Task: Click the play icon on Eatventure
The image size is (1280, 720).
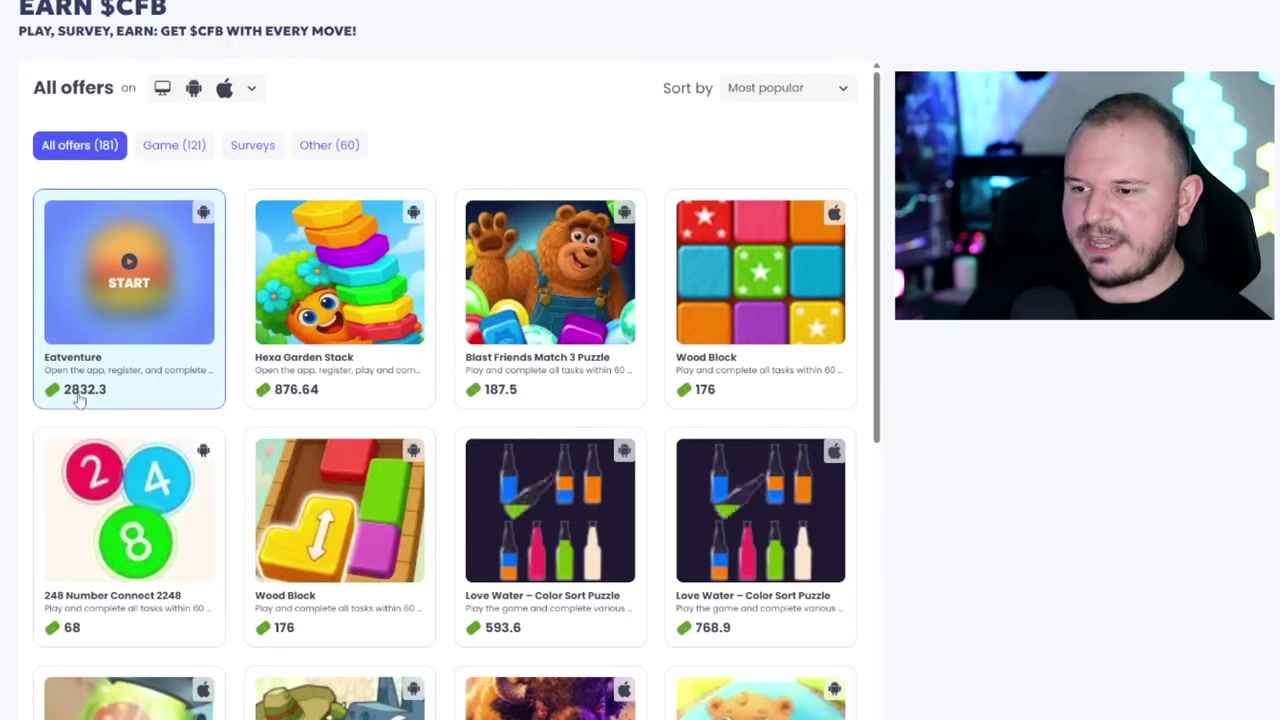Action: (x=129, y=262)
